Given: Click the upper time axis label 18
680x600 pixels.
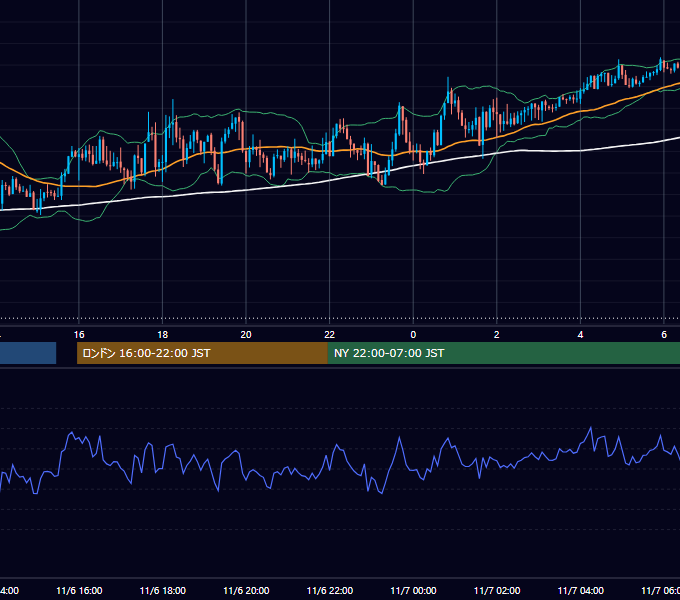Looking at the screenshot, I should pos(163,335).
